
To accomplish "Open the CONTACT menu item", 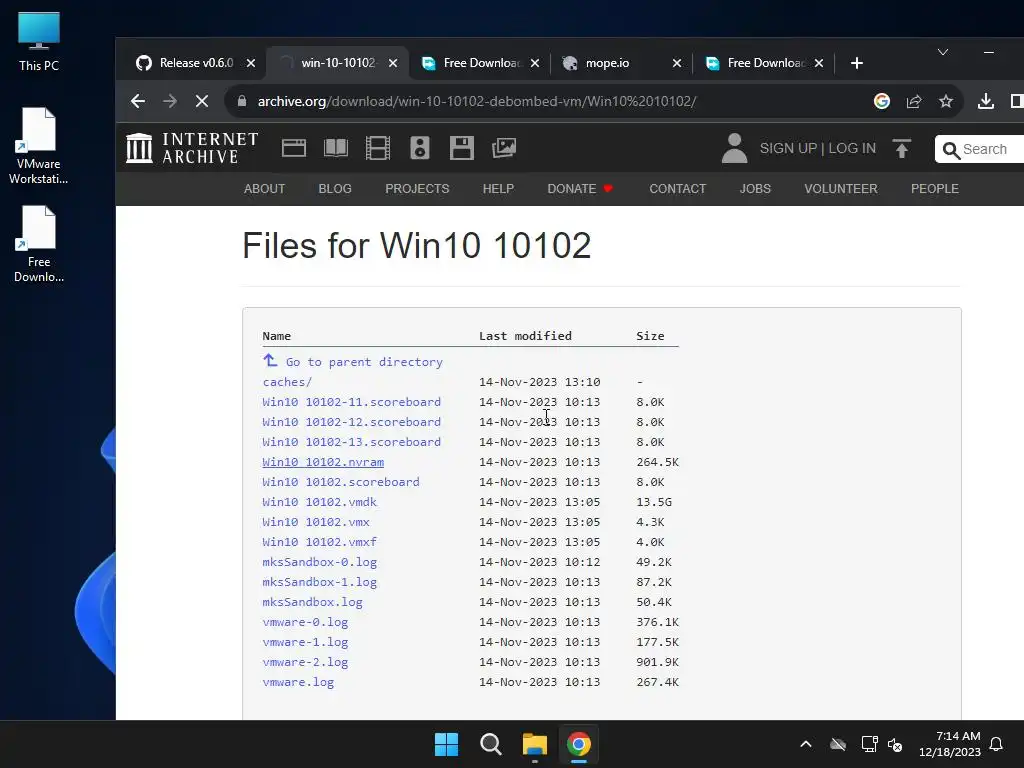I will [x=678, y=189].
